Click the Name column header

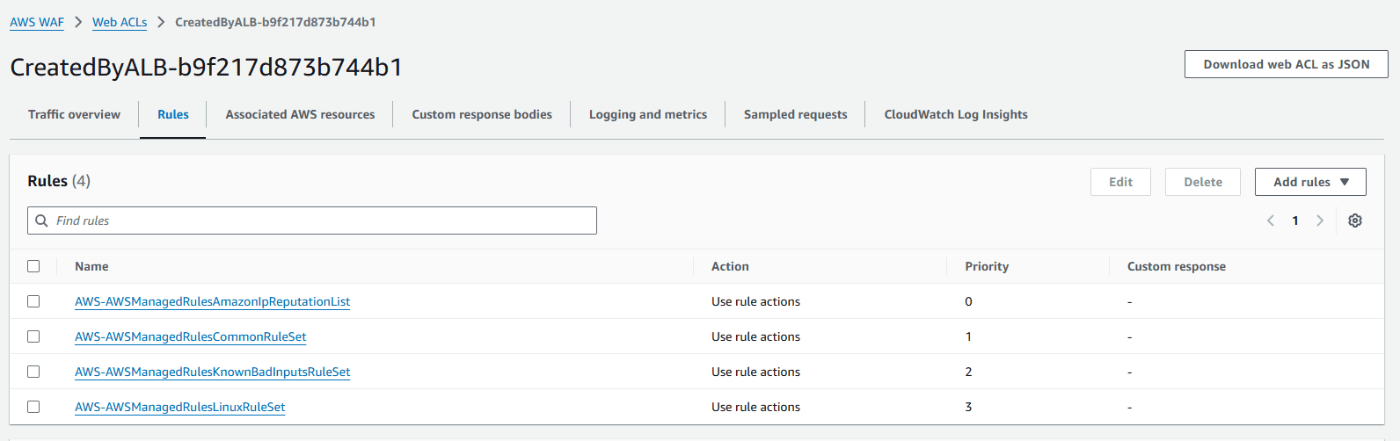[92, 267]
